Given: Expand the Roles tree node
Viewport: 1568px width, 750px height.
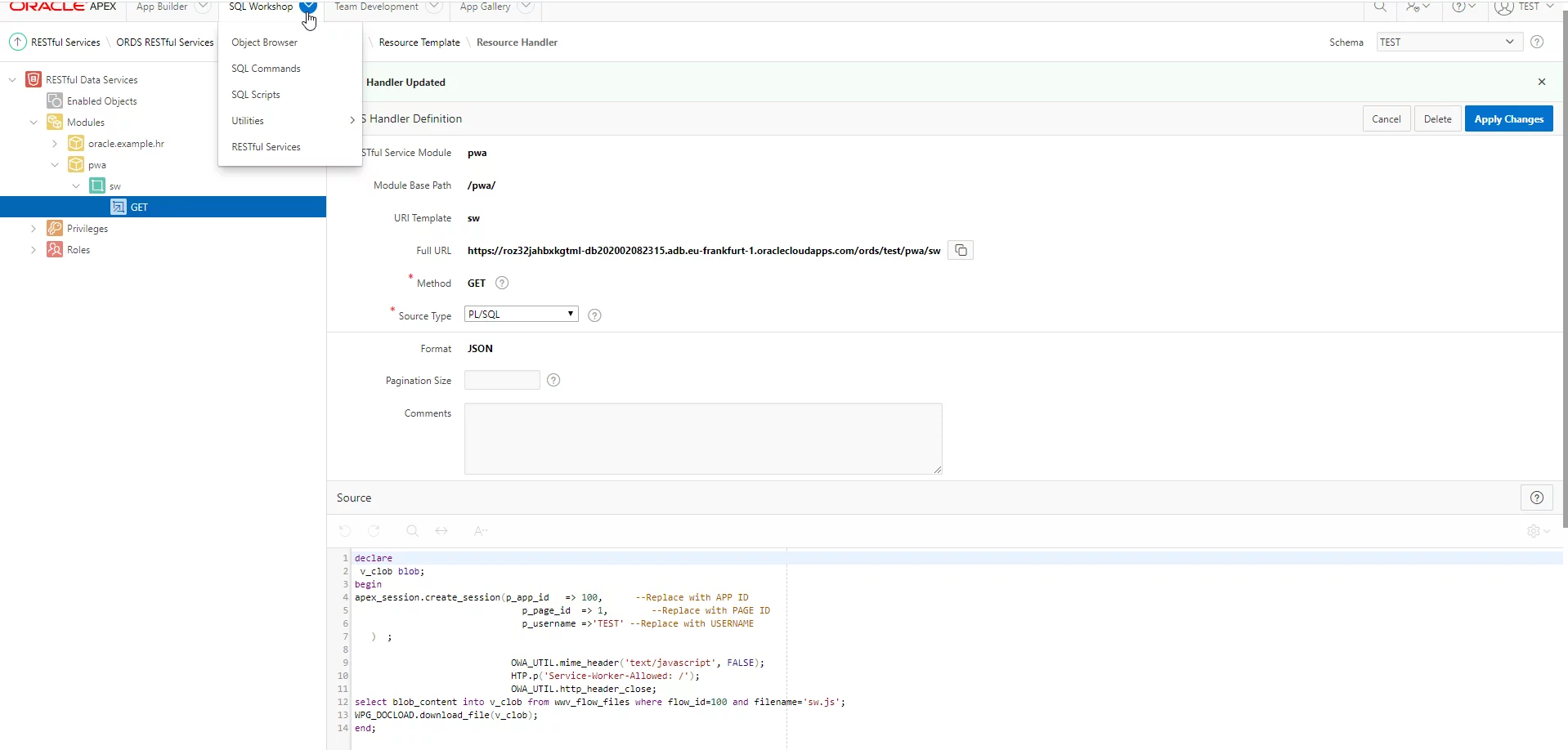Looking at the screenshot, I should [x=34, y=250].
